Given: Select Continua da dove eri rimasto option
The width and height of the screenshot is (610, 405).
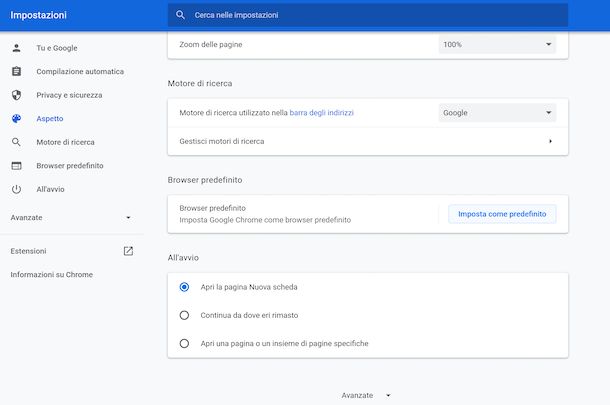Looking at the screenshot, I should coord(184,315).
